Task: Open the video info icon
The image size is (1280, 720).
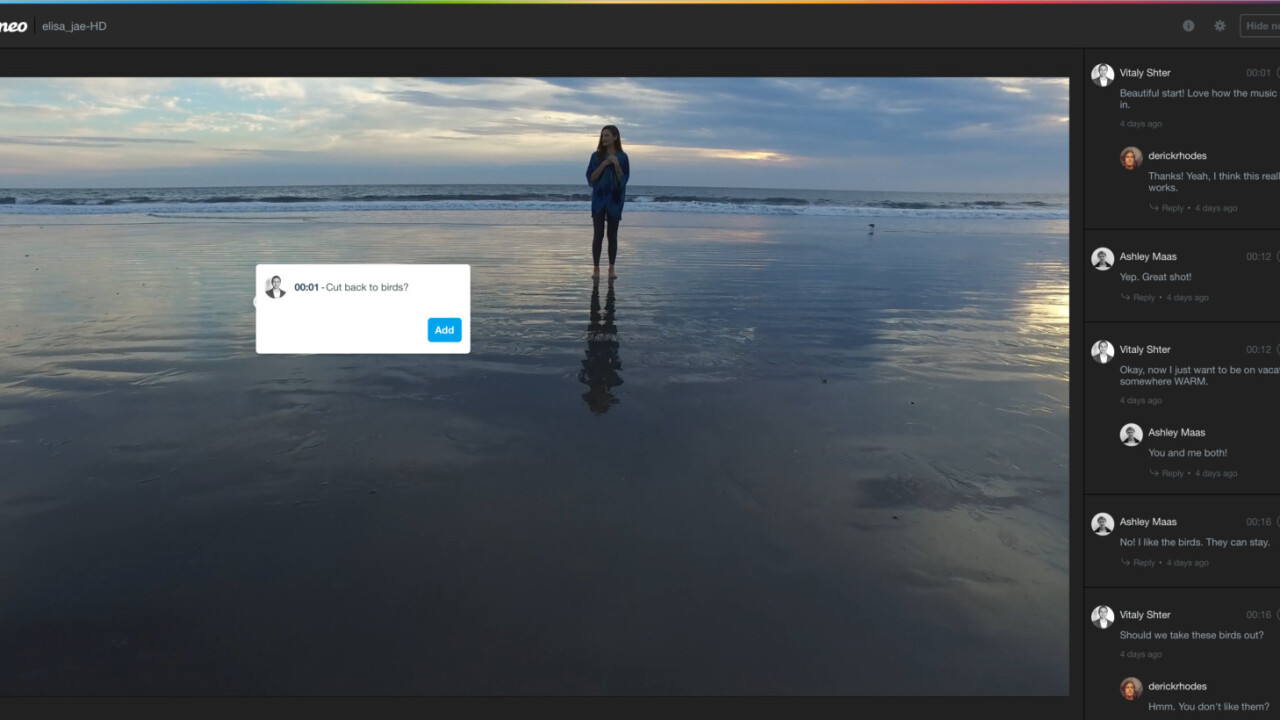Action: tap(1188, 26)
